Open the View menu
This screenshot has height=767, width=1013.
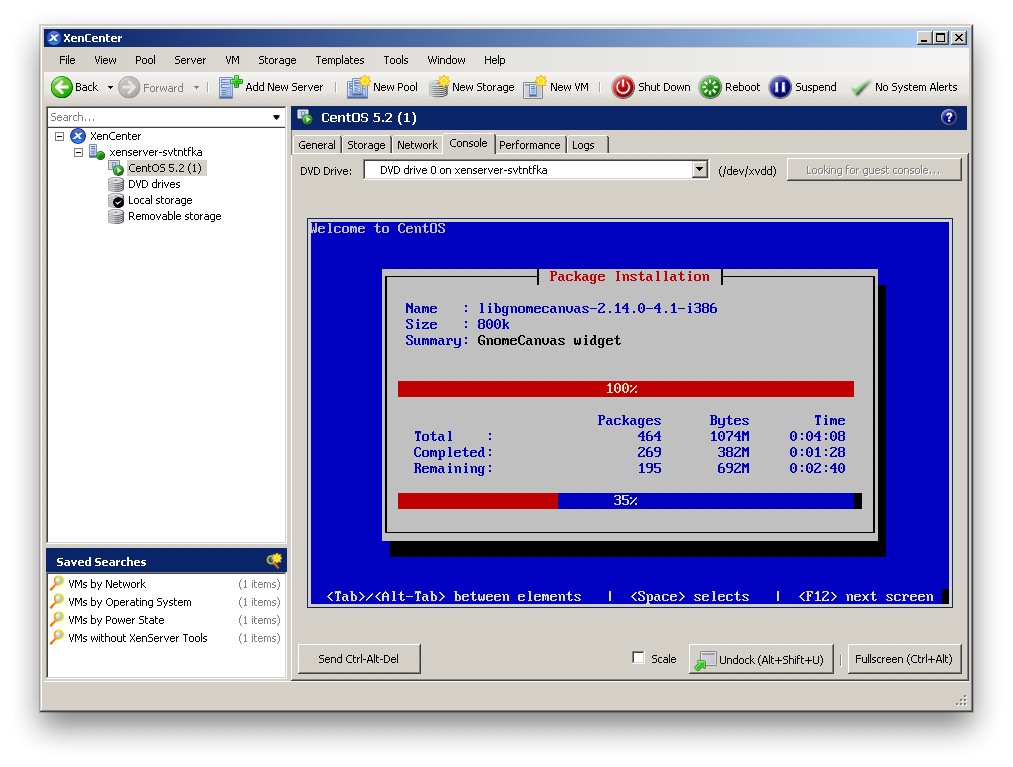(x=105, y=60)
